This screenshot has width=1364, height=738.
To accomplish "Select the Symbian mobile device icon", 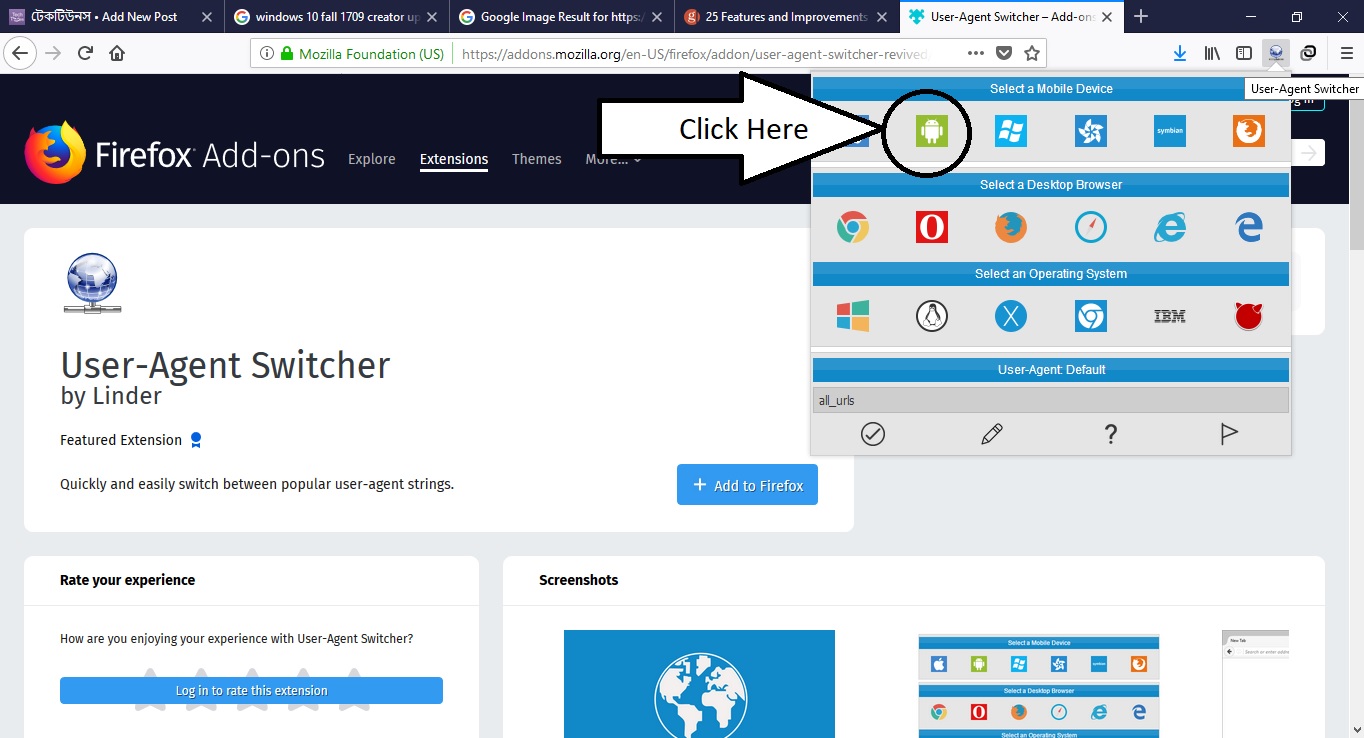I will pos(1170,131).
